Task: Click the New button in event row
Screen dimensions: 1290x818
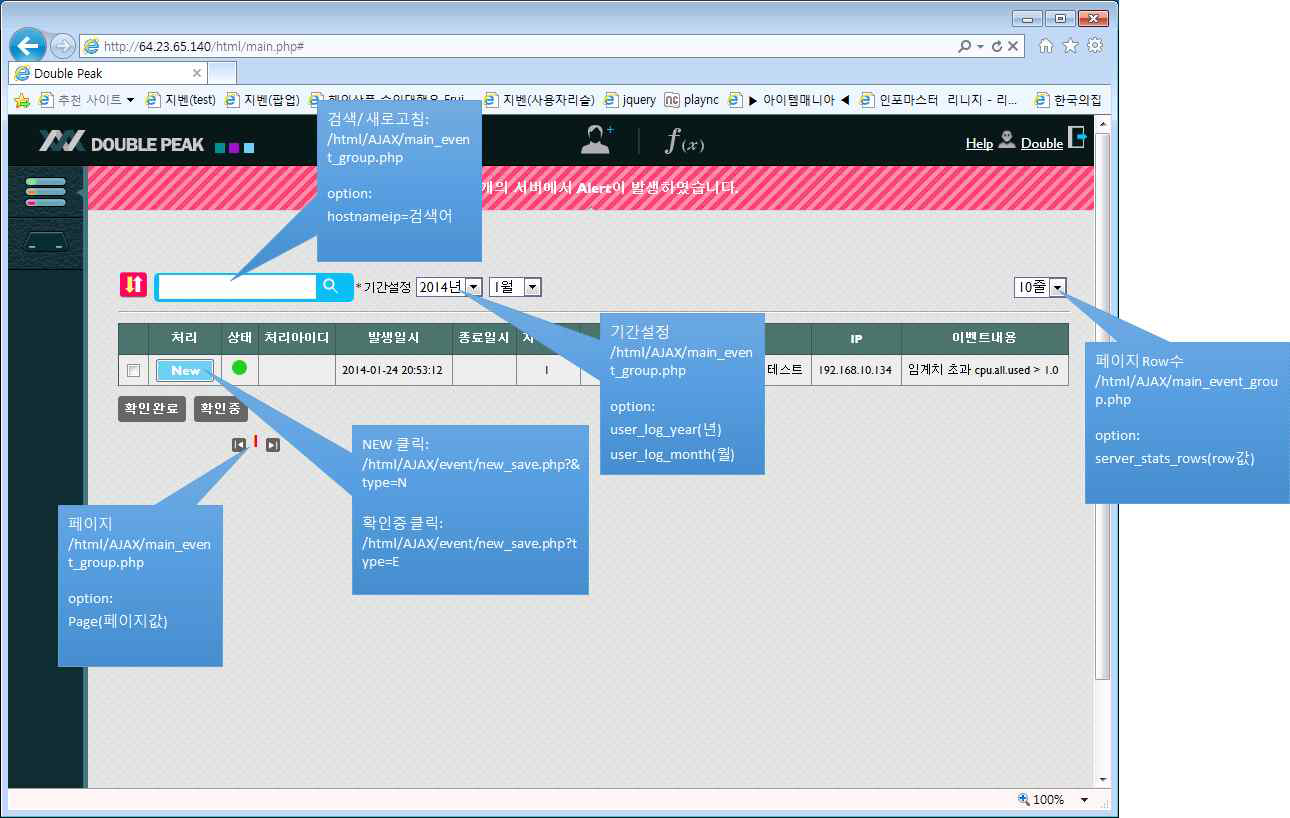Action: (185, 371)
